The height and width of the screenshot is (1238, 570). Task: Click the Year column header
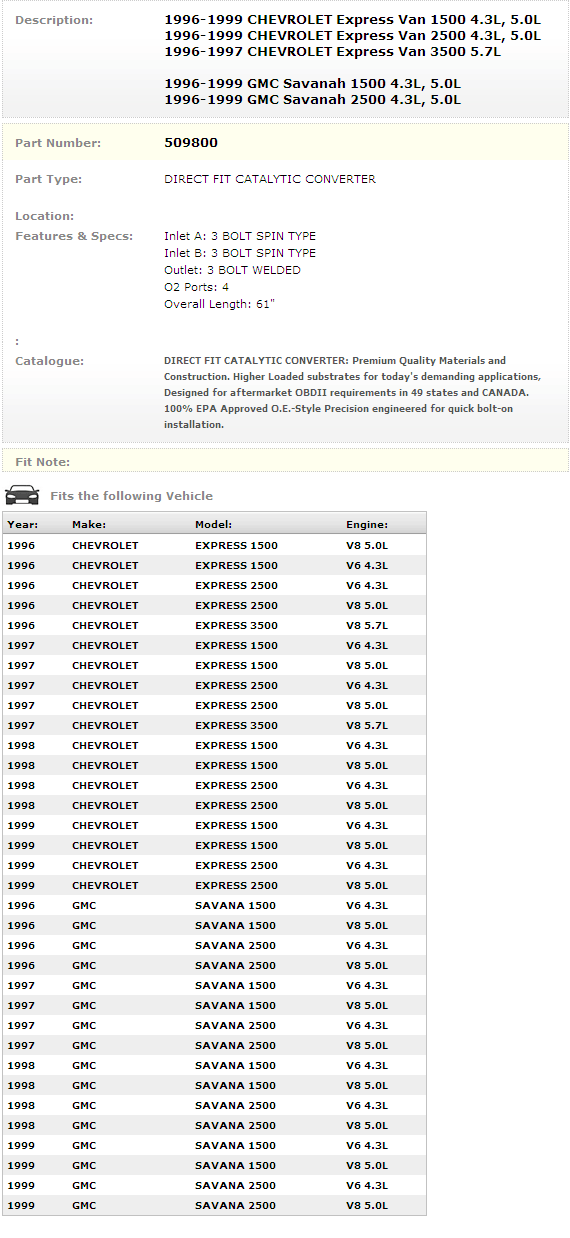21,524
